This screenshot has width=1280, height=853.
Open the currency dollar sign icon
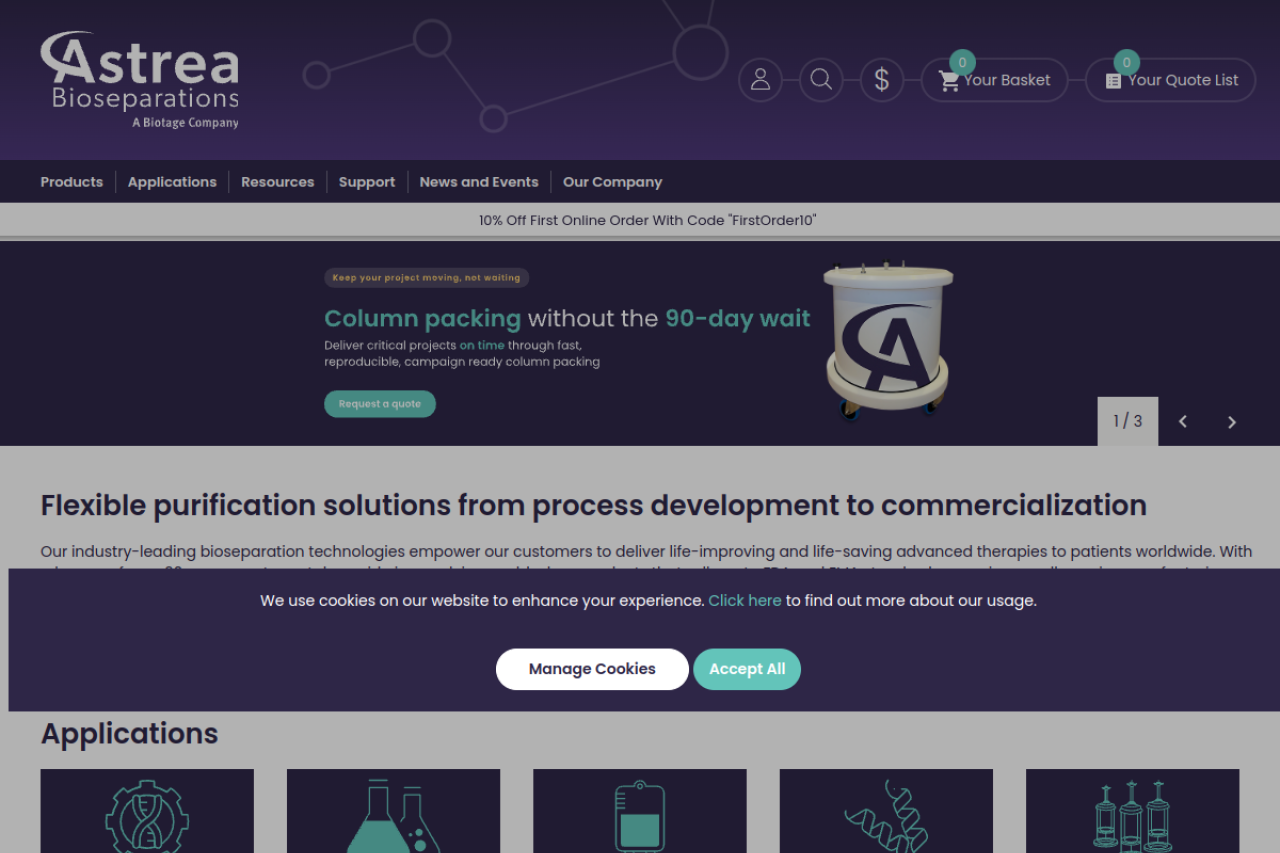[x=881, y=80]
